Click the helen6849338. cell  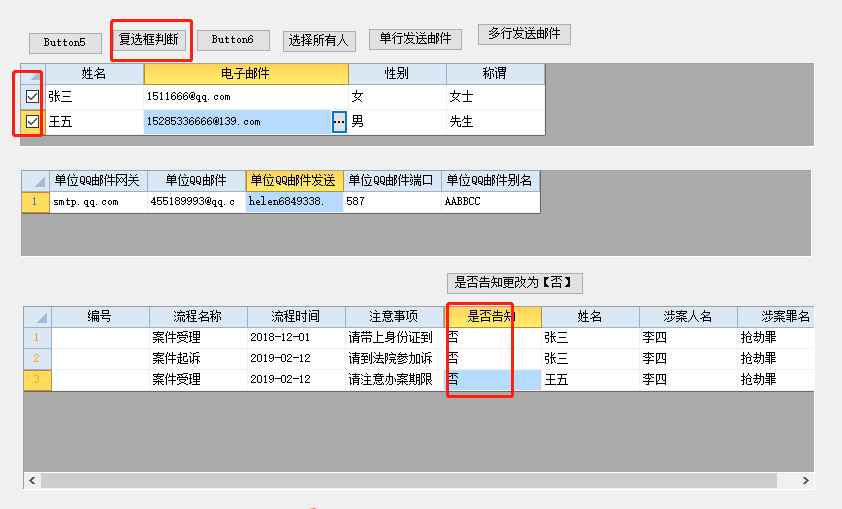(294, 202)
